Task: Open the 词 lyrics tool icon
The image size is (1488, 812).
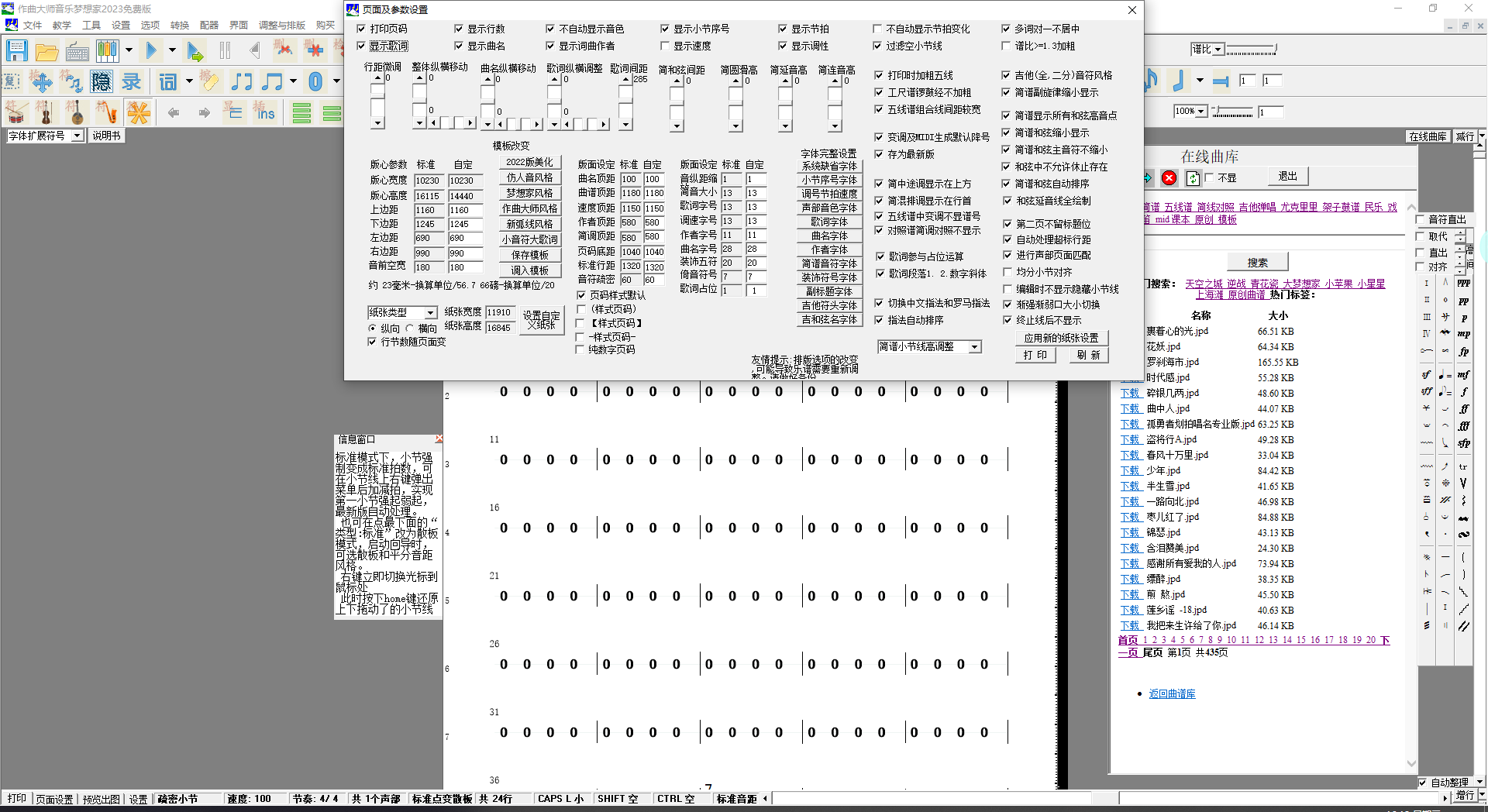Action: tap(168, 81)
